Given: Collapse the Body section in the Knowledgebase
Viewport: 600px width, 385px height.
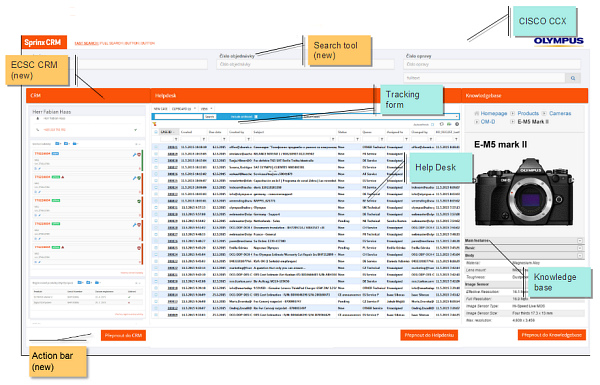Looking at the screenshot, I should click(580, 255).
